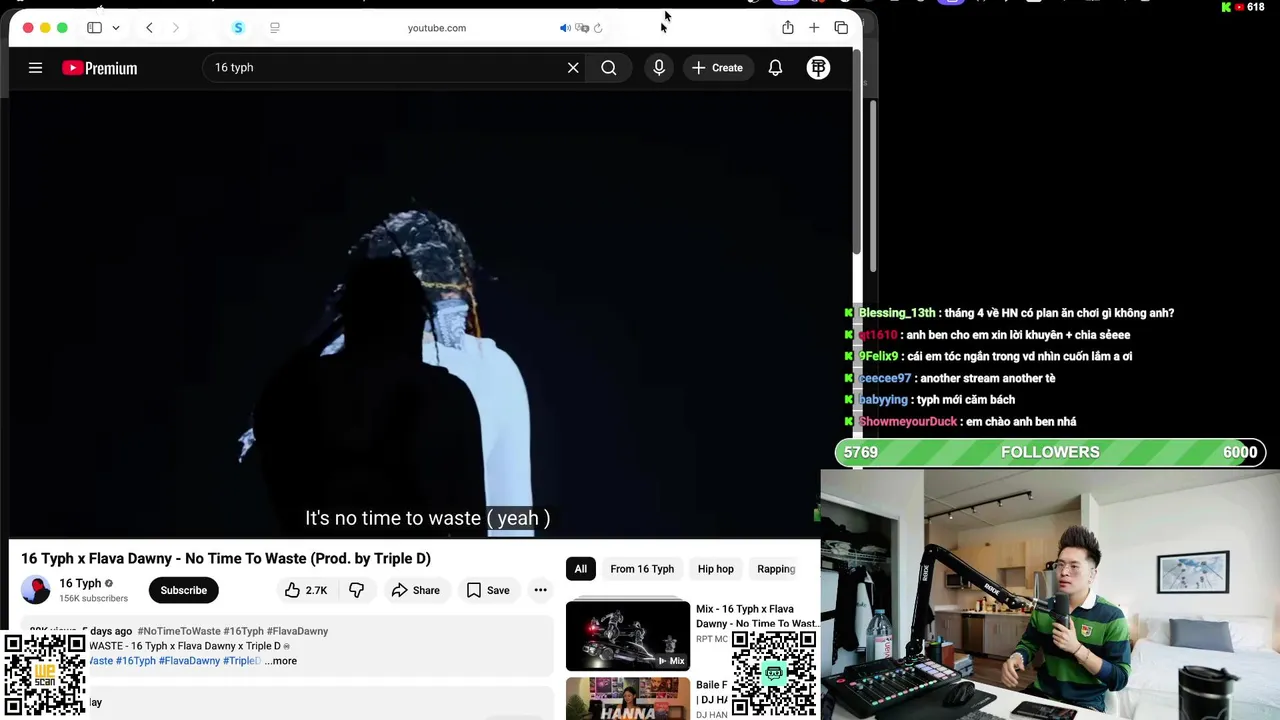Open a new tab with plus icon

coord(814,28)
